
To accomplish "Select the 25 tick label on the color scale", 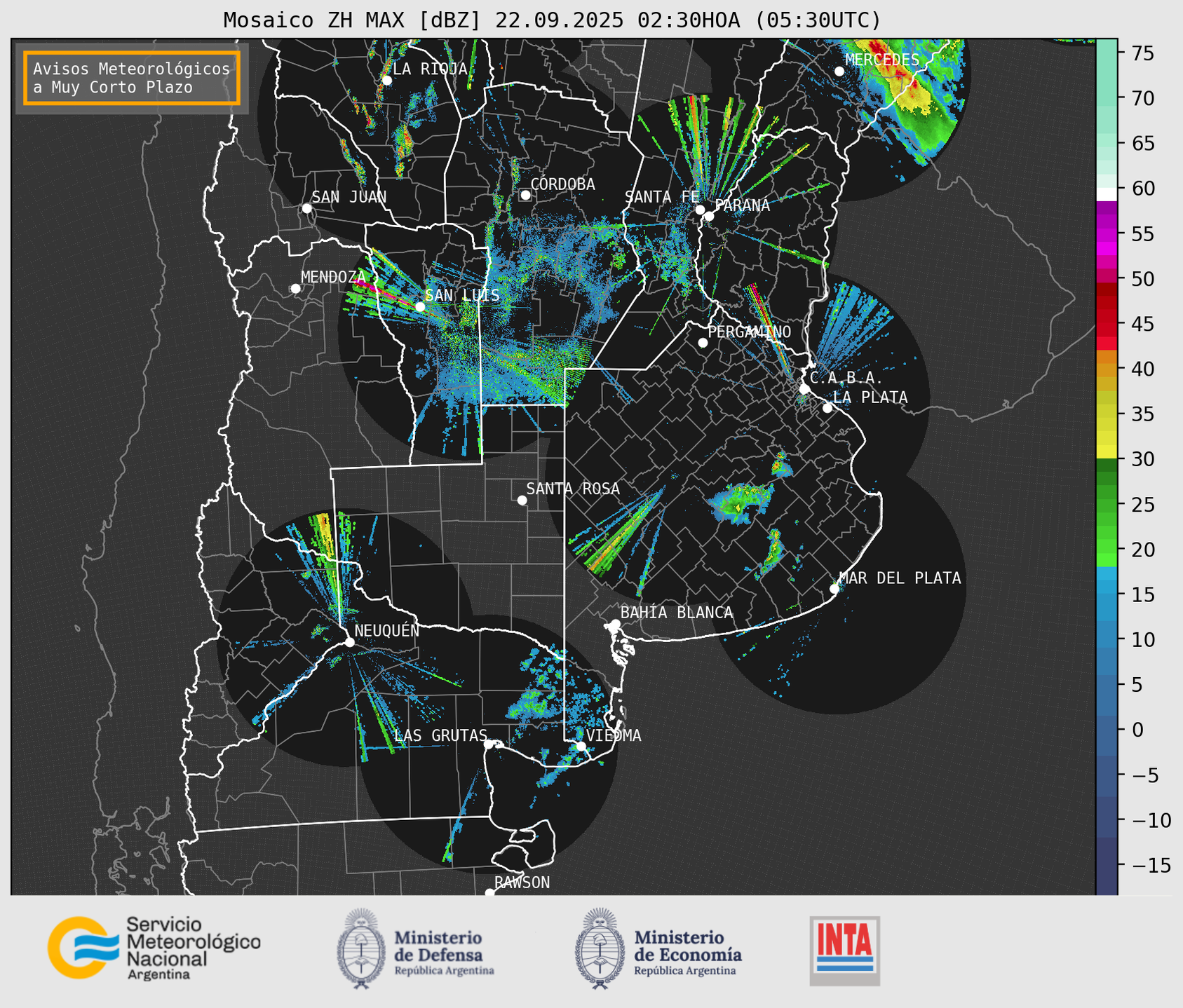I will tap(1143, 505).
